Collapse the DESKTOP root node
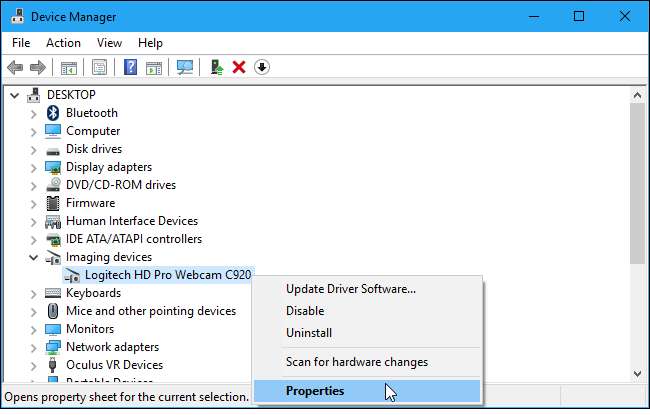This screenshot has width=650, height=415. 15,96
